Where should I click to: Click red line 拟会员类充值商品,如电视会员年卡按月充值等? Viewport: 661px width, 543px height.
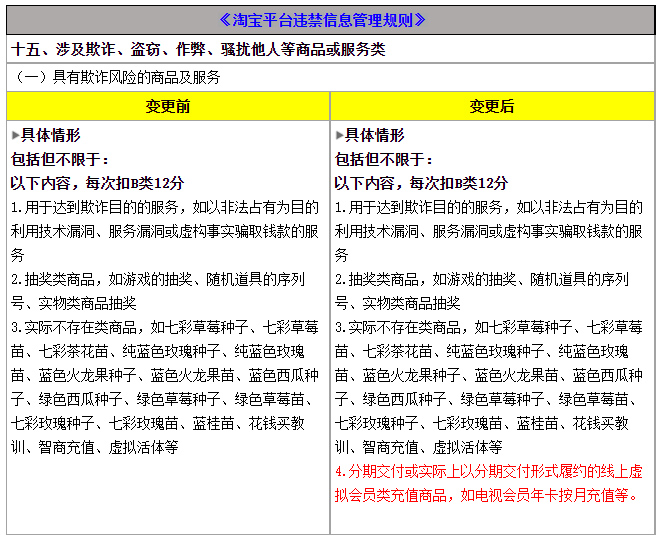(x=486, y=495)
